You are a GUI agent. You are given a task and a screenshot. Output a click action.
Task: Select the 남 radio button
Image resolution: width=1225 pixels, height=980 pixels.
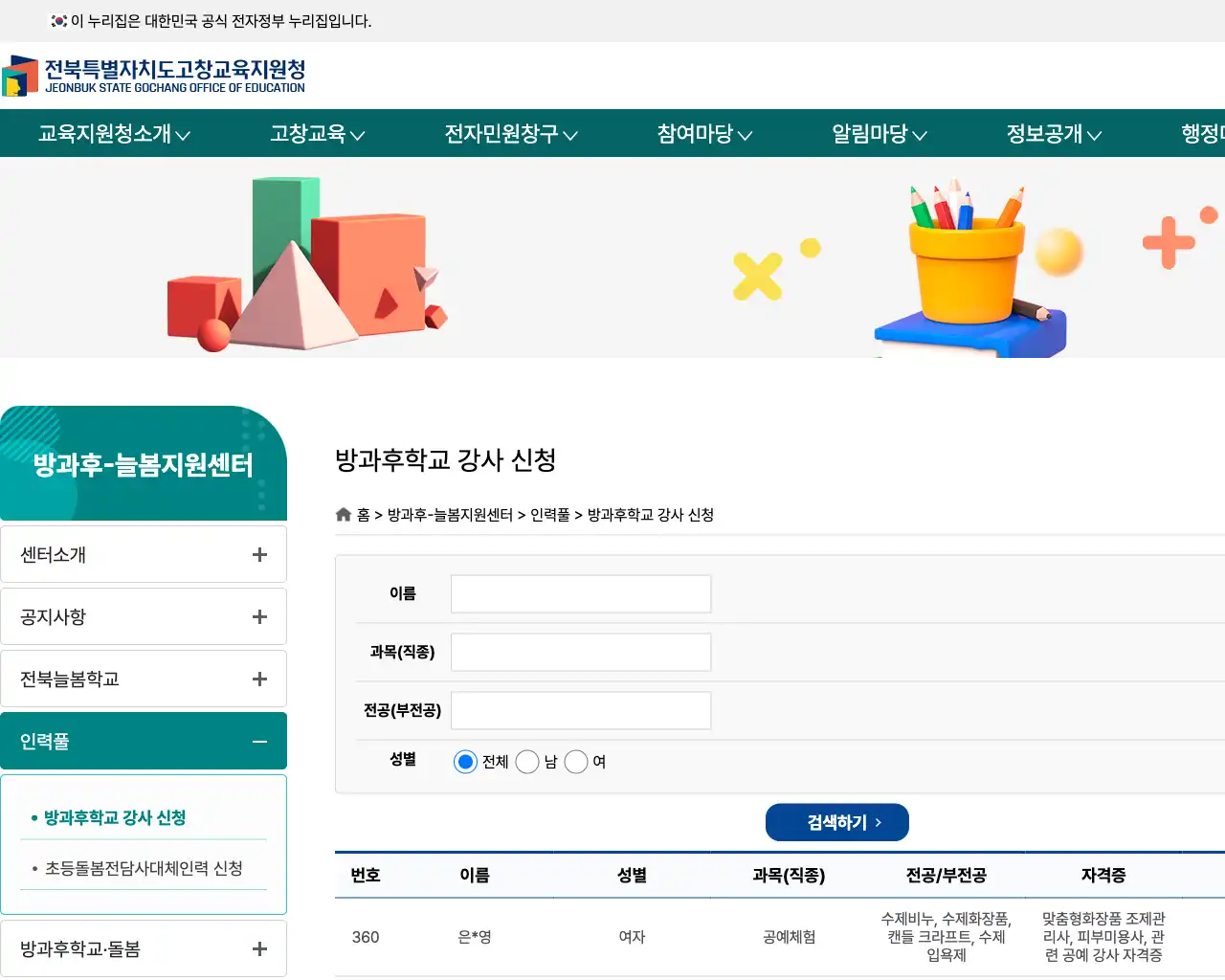click(x=527, y=761)
